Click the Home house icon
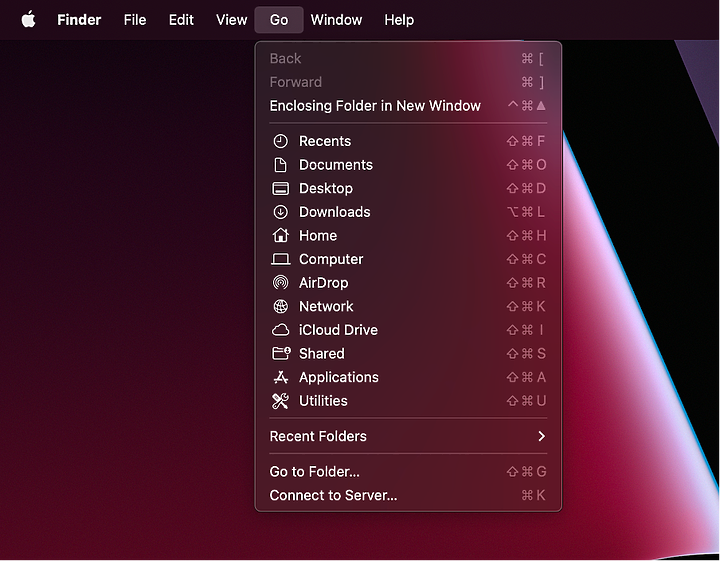The height and width of the screenshot is (561, 720). coord(281,236)
